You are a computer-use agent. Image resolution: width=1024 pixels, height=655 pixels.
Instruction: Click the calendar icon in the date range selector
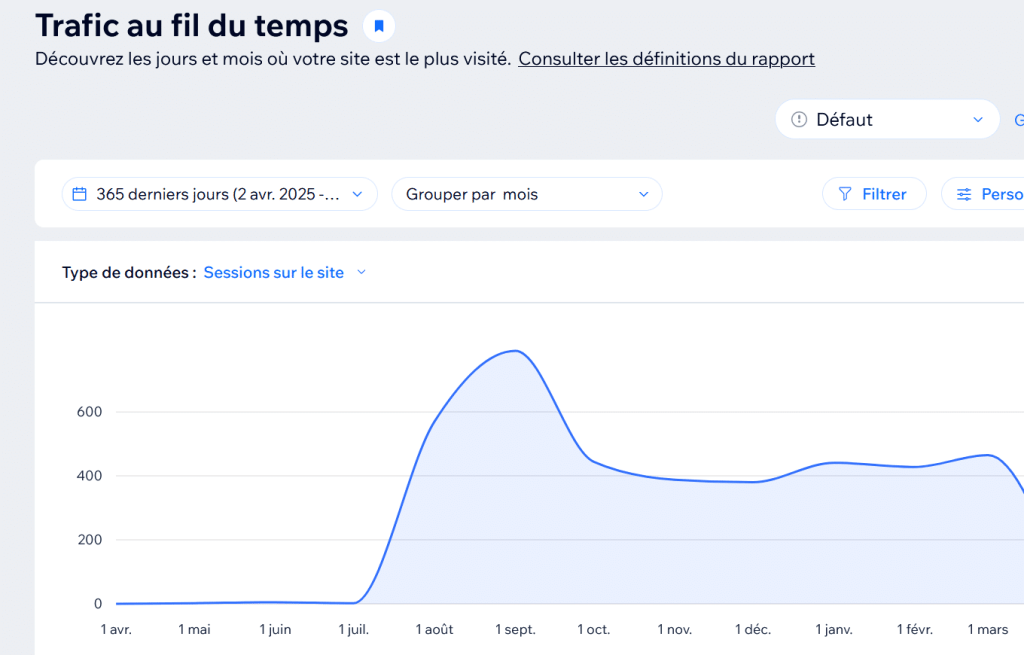[x=80, y=194]
